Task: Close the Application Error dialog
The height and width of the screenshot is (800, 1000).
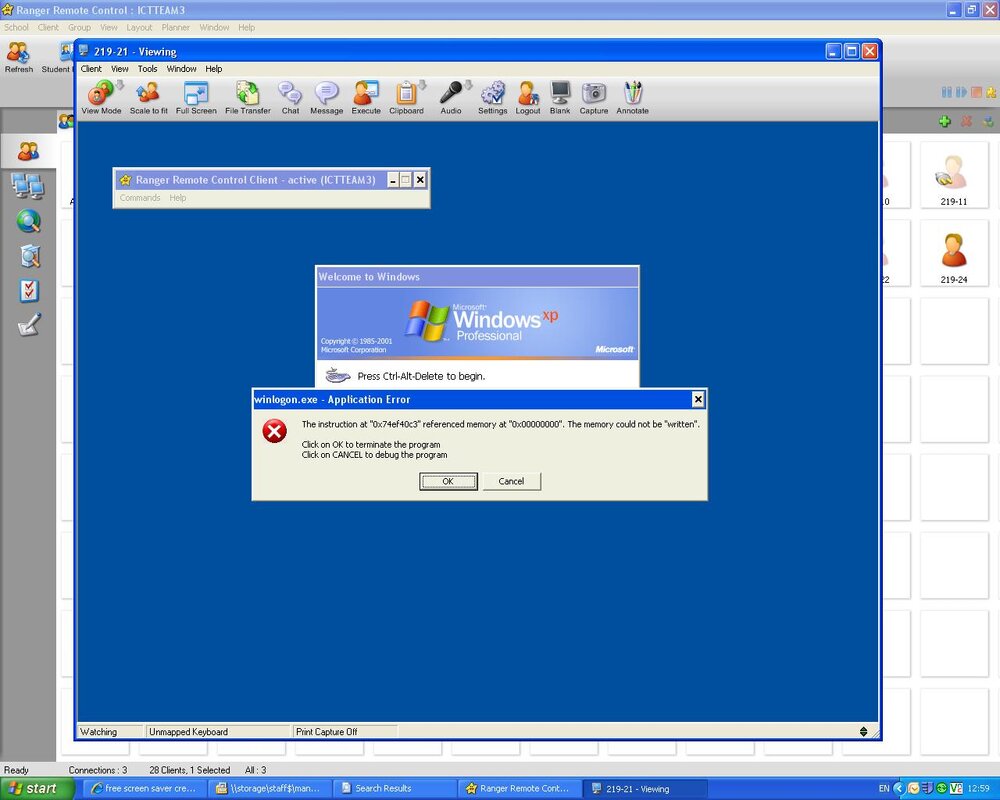Action: (x=698, y=399)
